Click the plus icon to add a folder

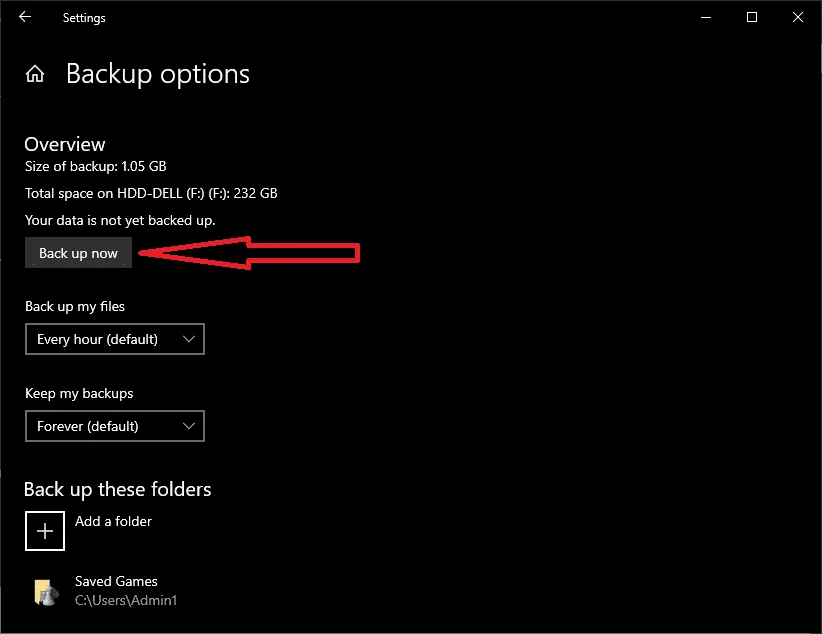point(45,531)
